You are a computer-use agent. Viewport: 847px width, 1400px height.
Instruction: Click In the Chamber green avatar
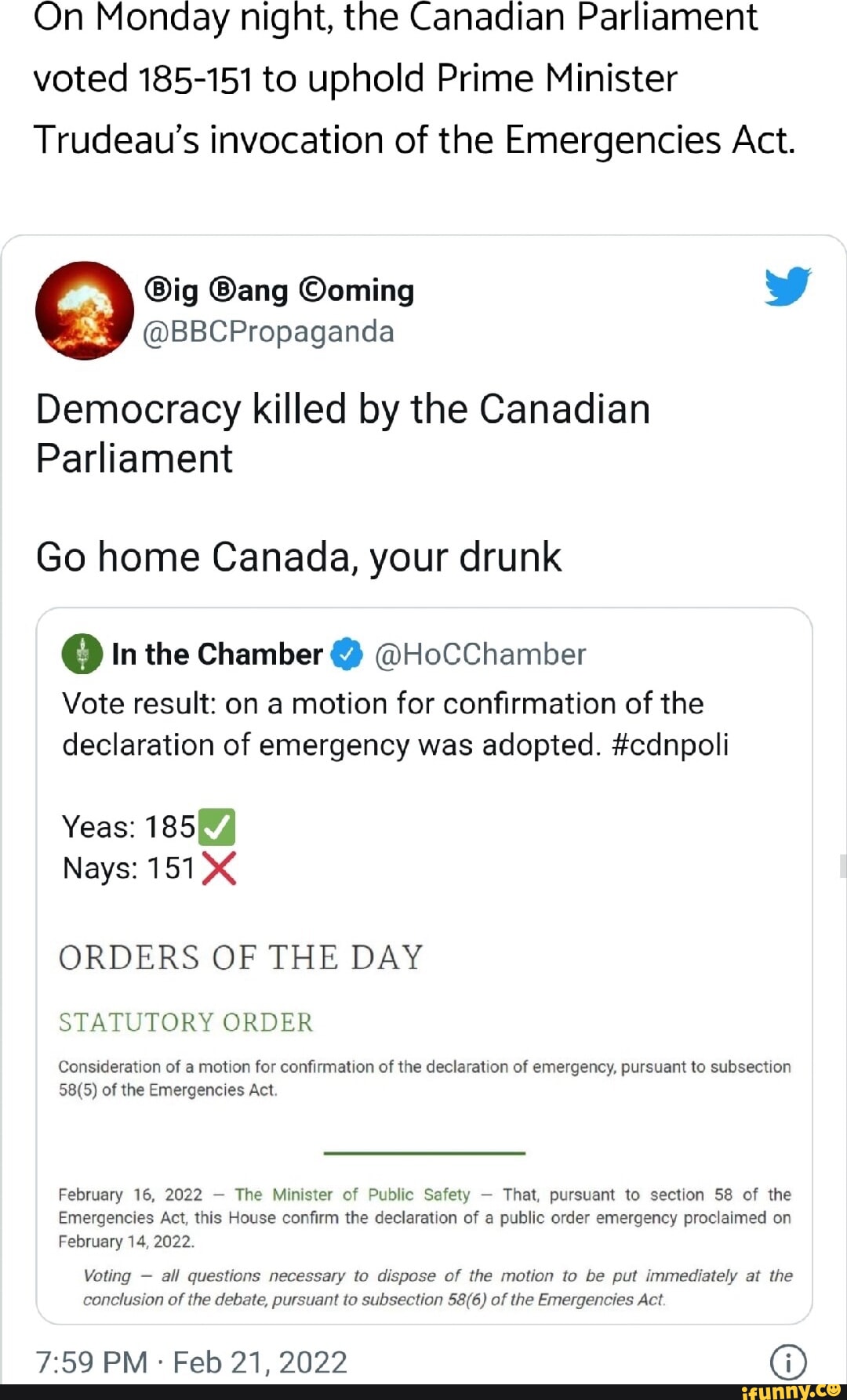pos(82,654)
